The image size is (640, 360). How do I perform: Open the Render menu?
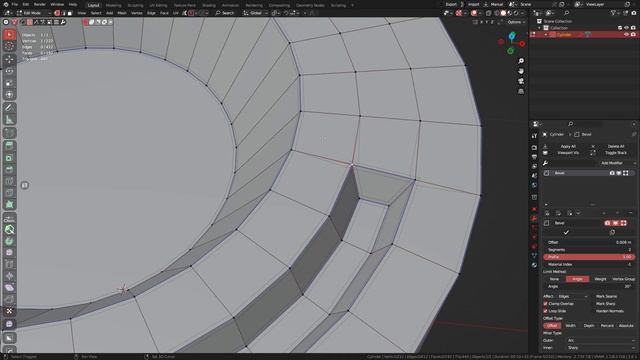pos(40,4)
